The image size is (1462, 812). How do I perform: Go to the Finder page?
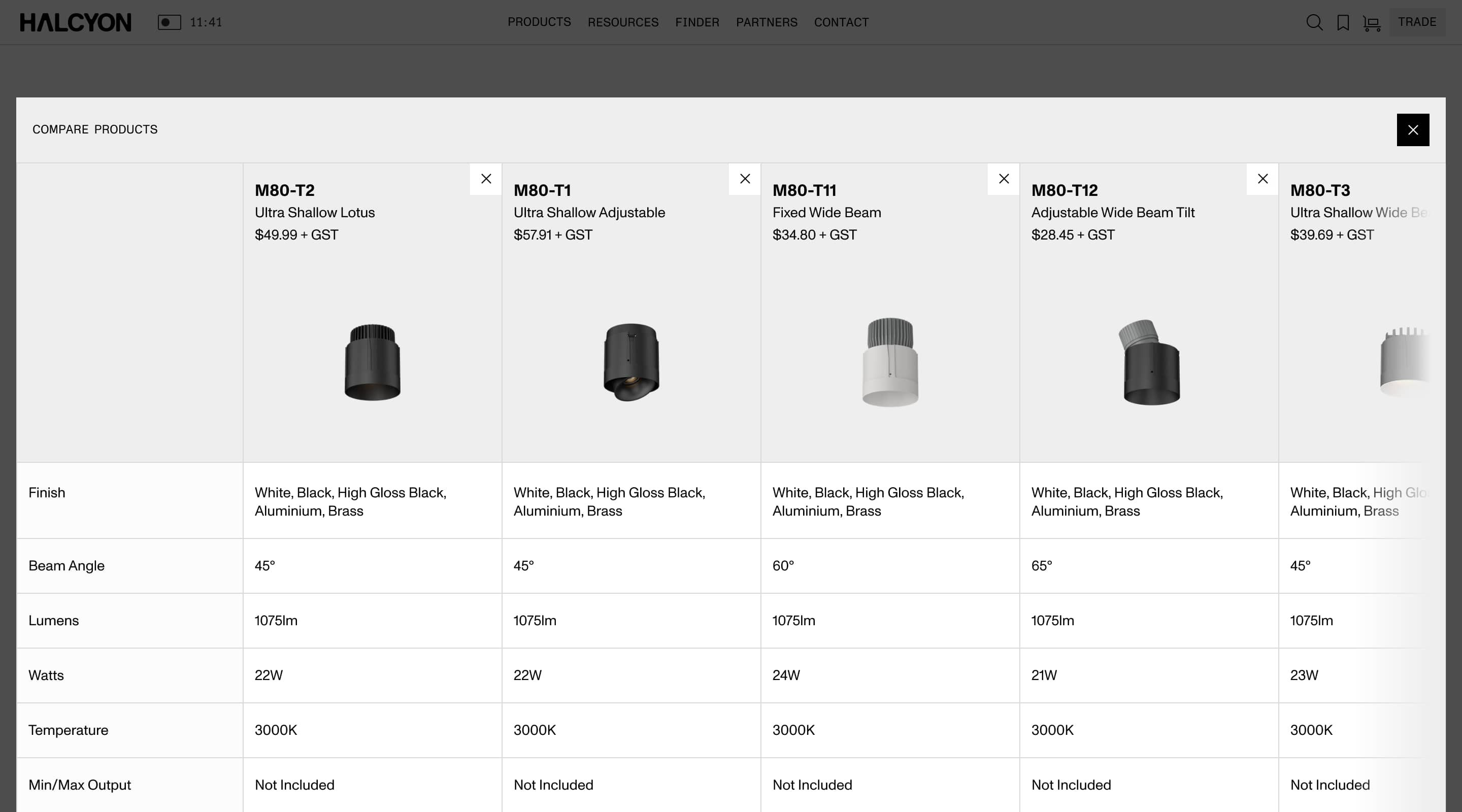pyautogui.click(x=697, y=22)
